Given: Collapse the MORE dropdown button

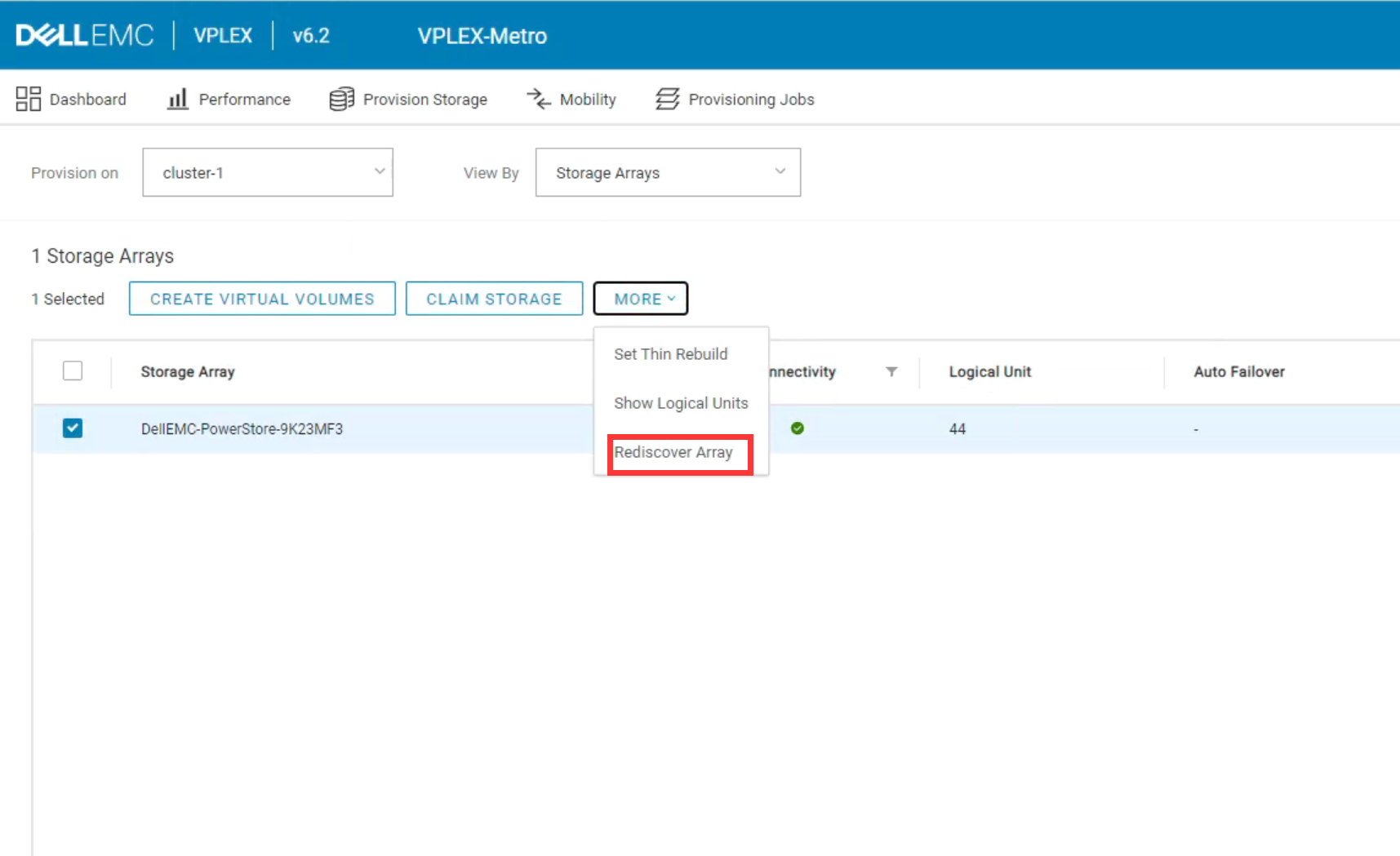Looking at the screenshot, I should pyautogui.click(x=641, y=299).
